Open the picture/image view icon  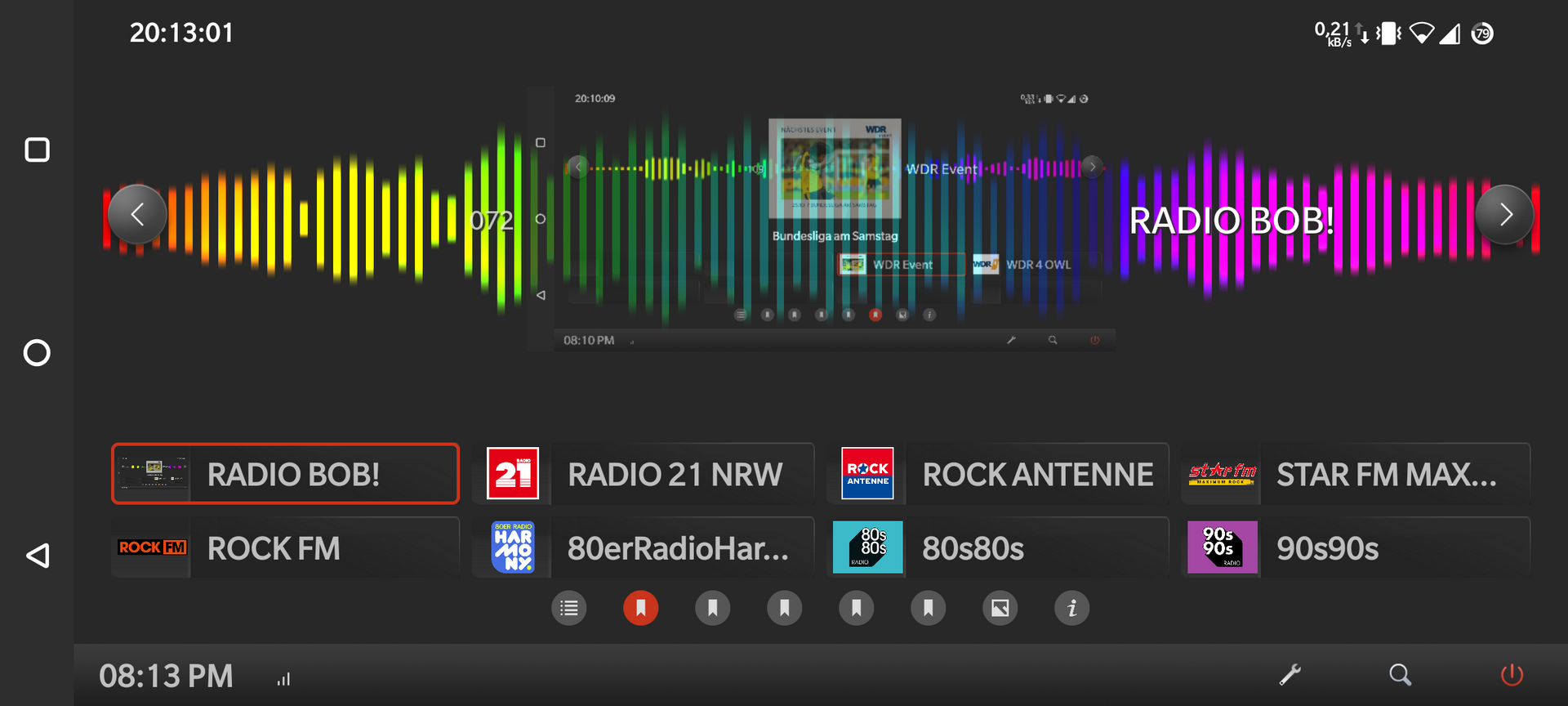[1000, 608]
